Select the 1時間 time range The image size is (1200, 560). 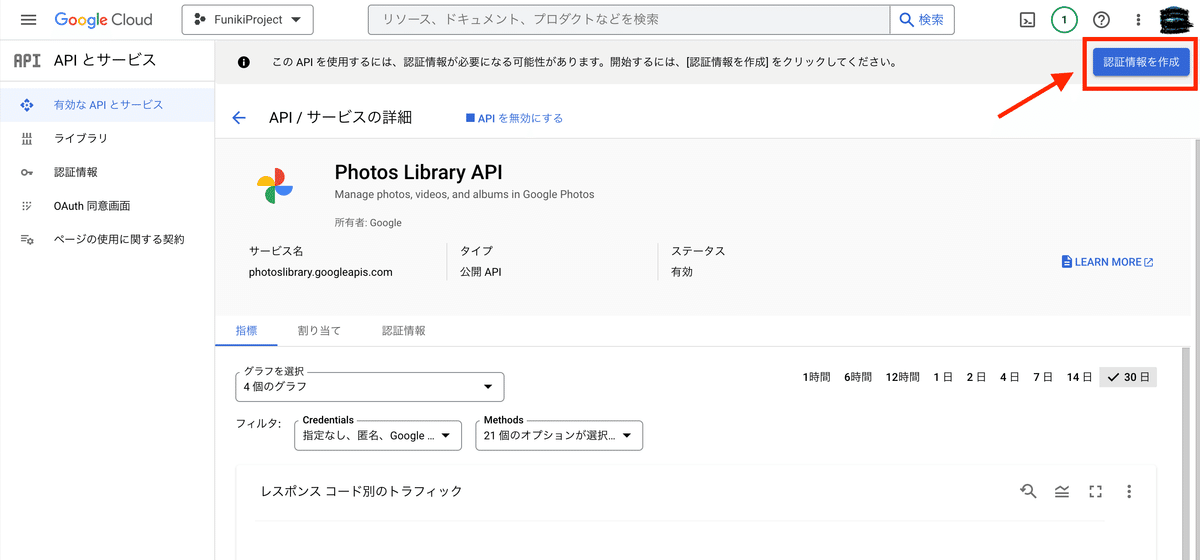[x=816, y=377]
